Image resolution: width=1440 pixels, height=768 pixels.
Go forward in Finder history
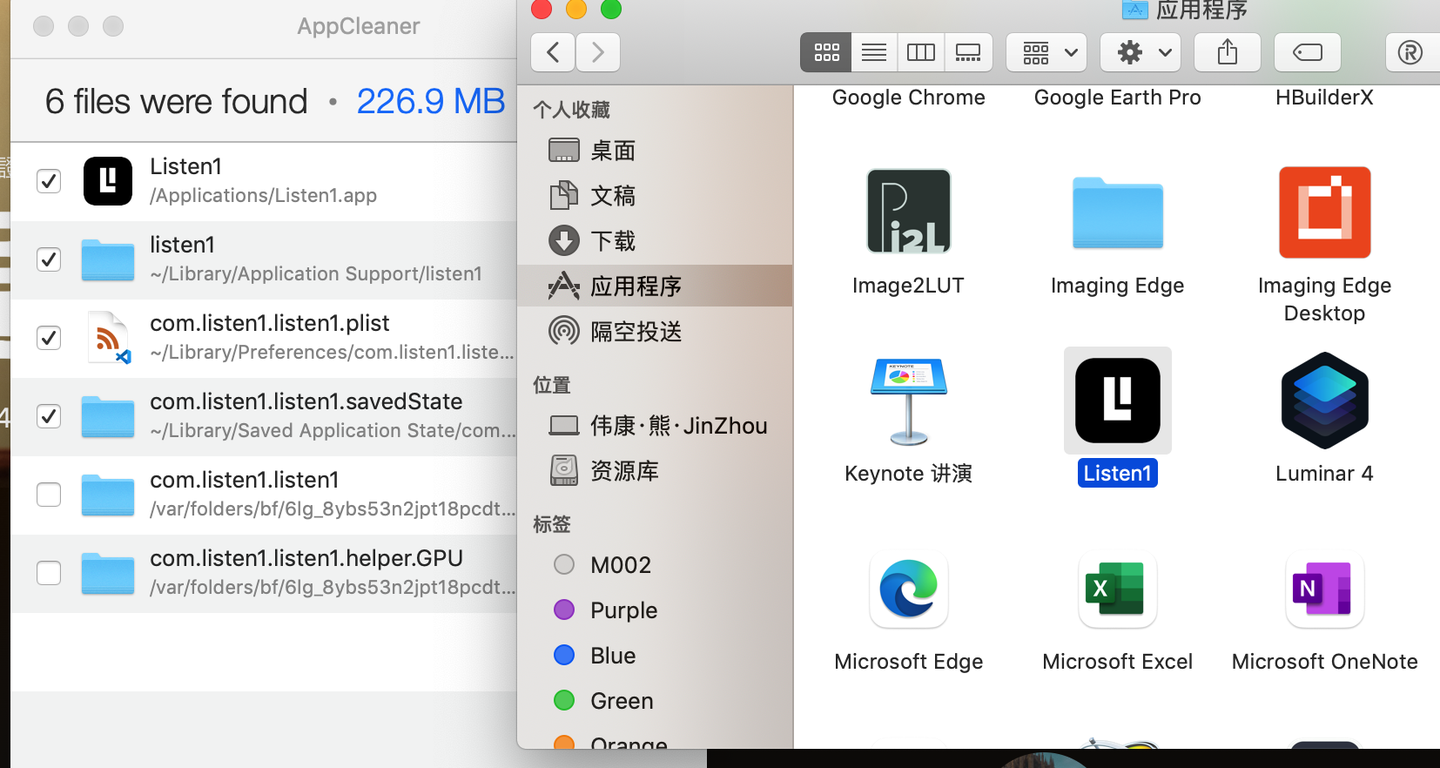598,52
